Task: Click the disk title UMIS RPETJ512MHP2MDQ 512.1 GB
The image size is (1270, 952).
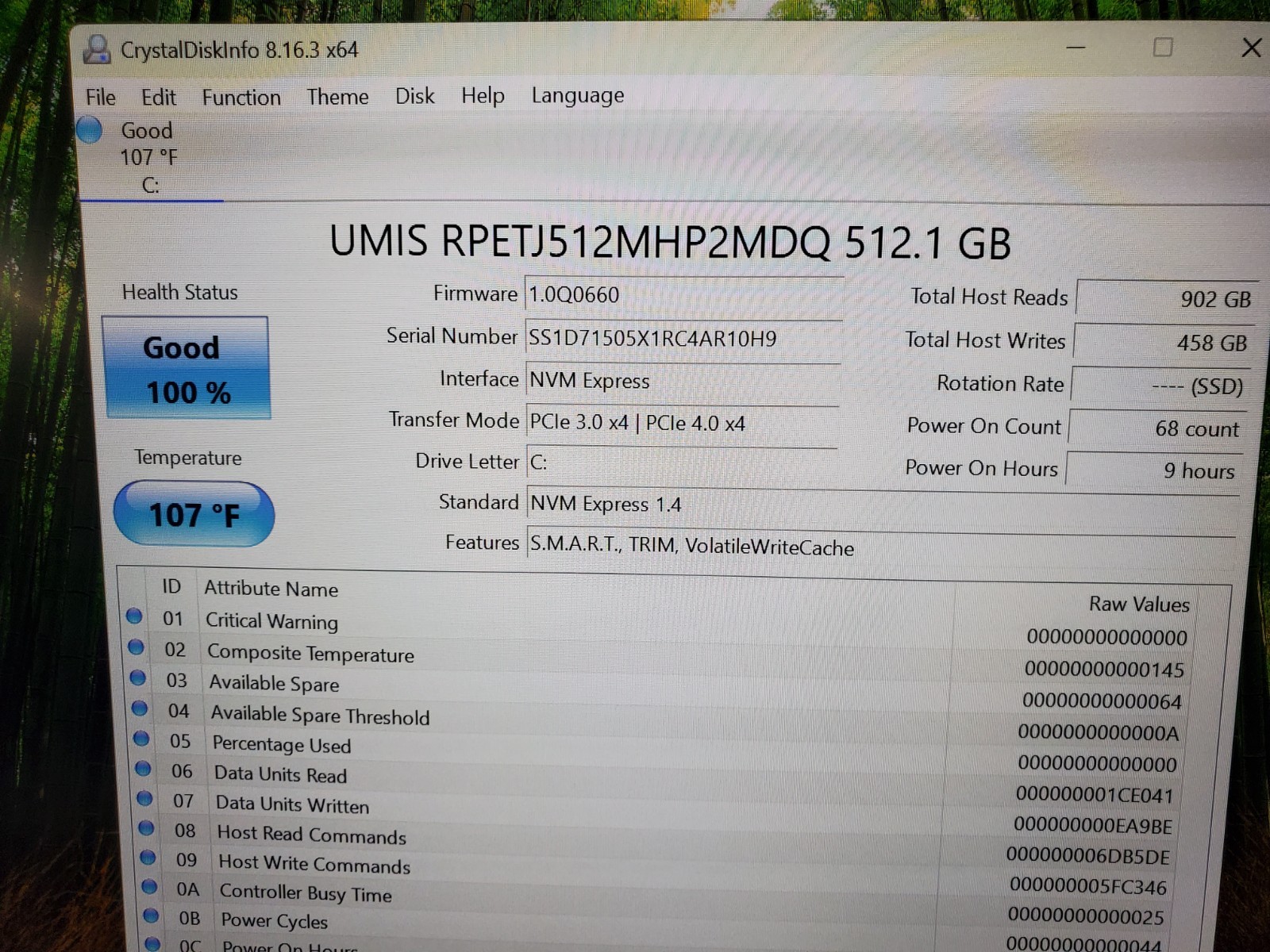Action: [x=671, y=242]
